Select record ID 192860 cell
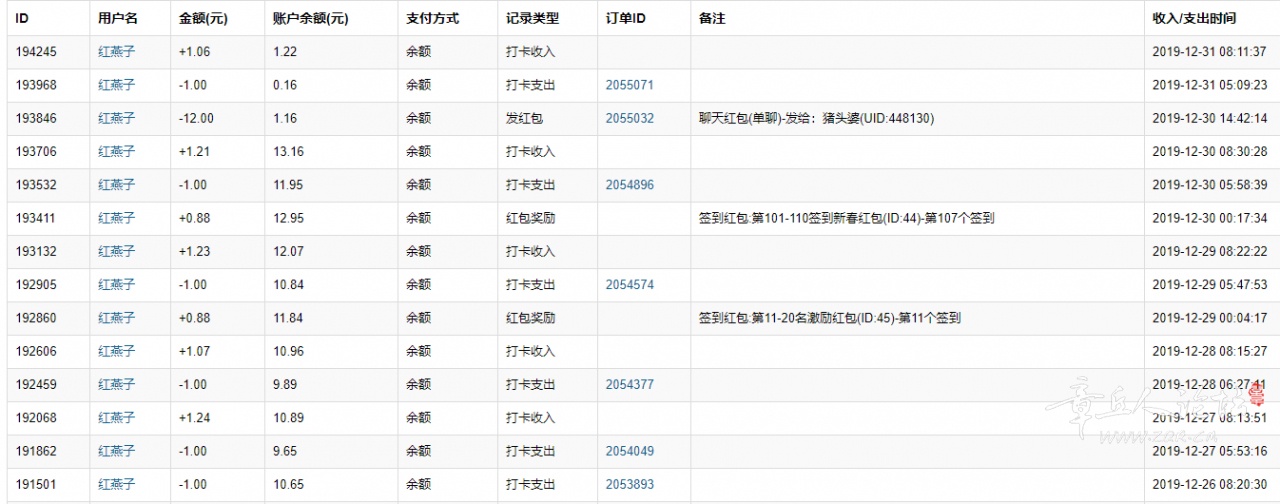 48,318
